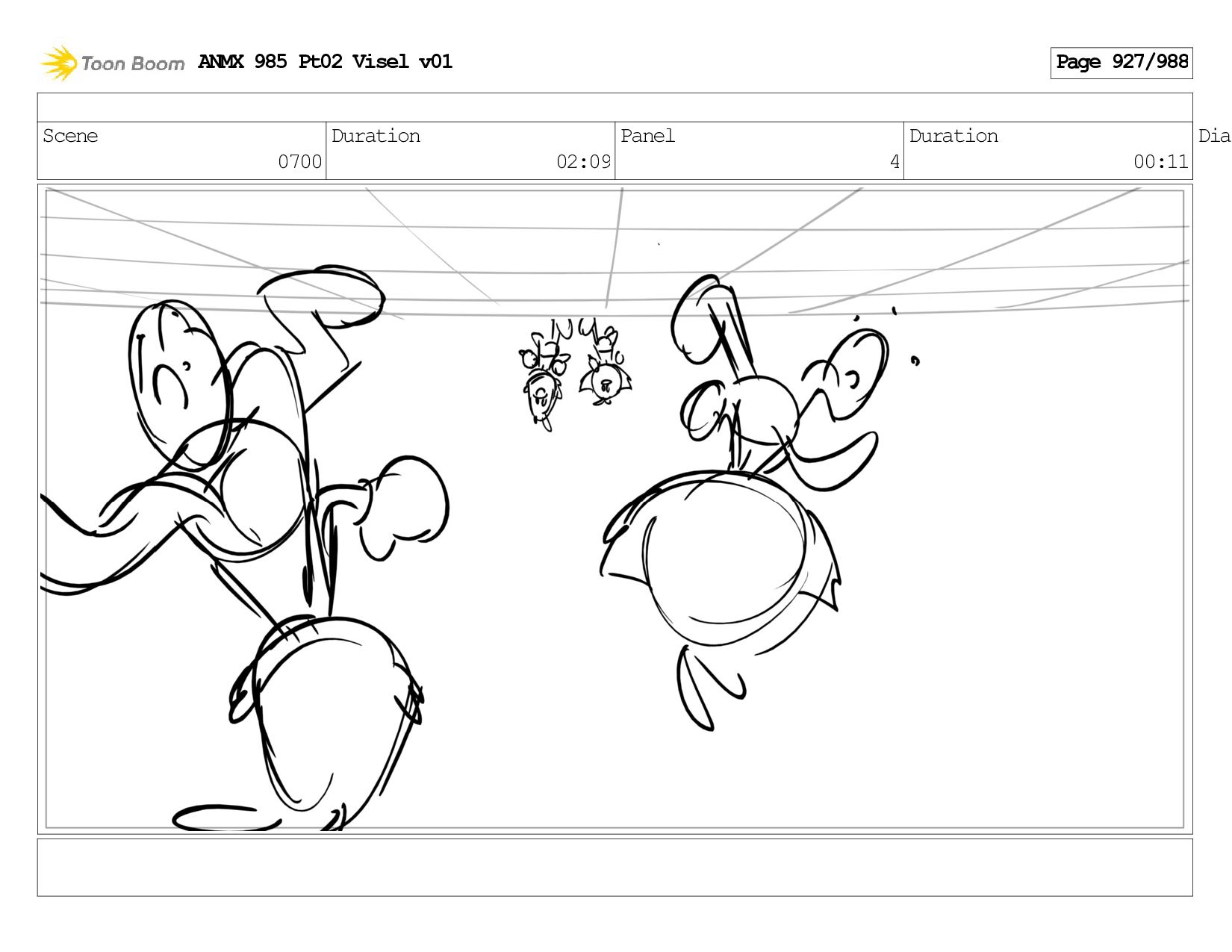The image size is (1232, 952).
Task: Click the scene Duration value '02:09'
Action: [x=582, y=162]
